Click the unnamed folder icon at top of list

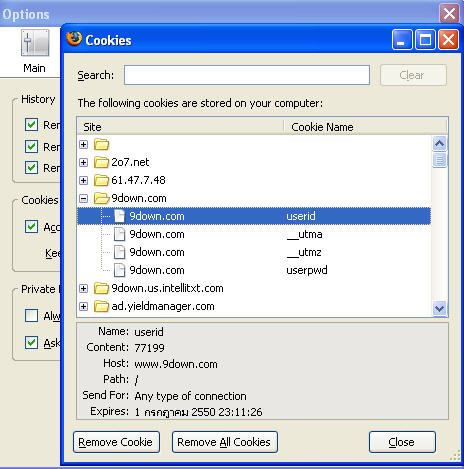101,145
